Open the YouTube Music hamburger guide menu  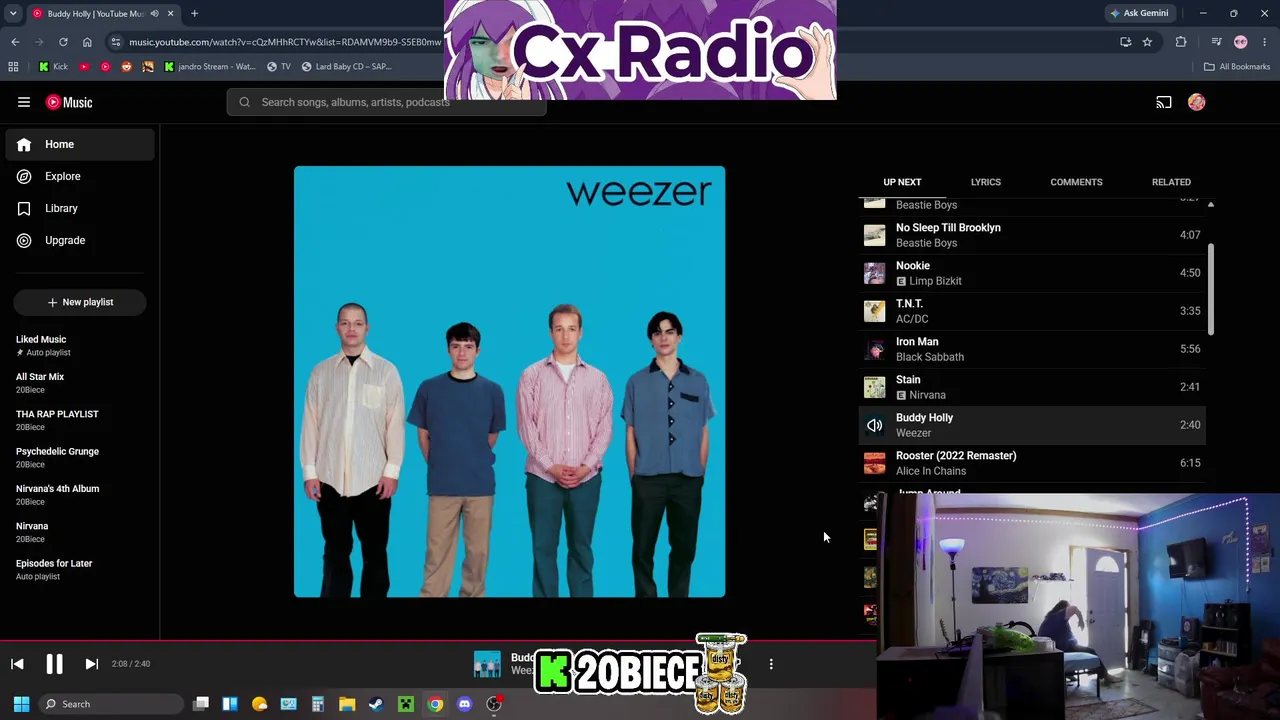pos(24,102)
